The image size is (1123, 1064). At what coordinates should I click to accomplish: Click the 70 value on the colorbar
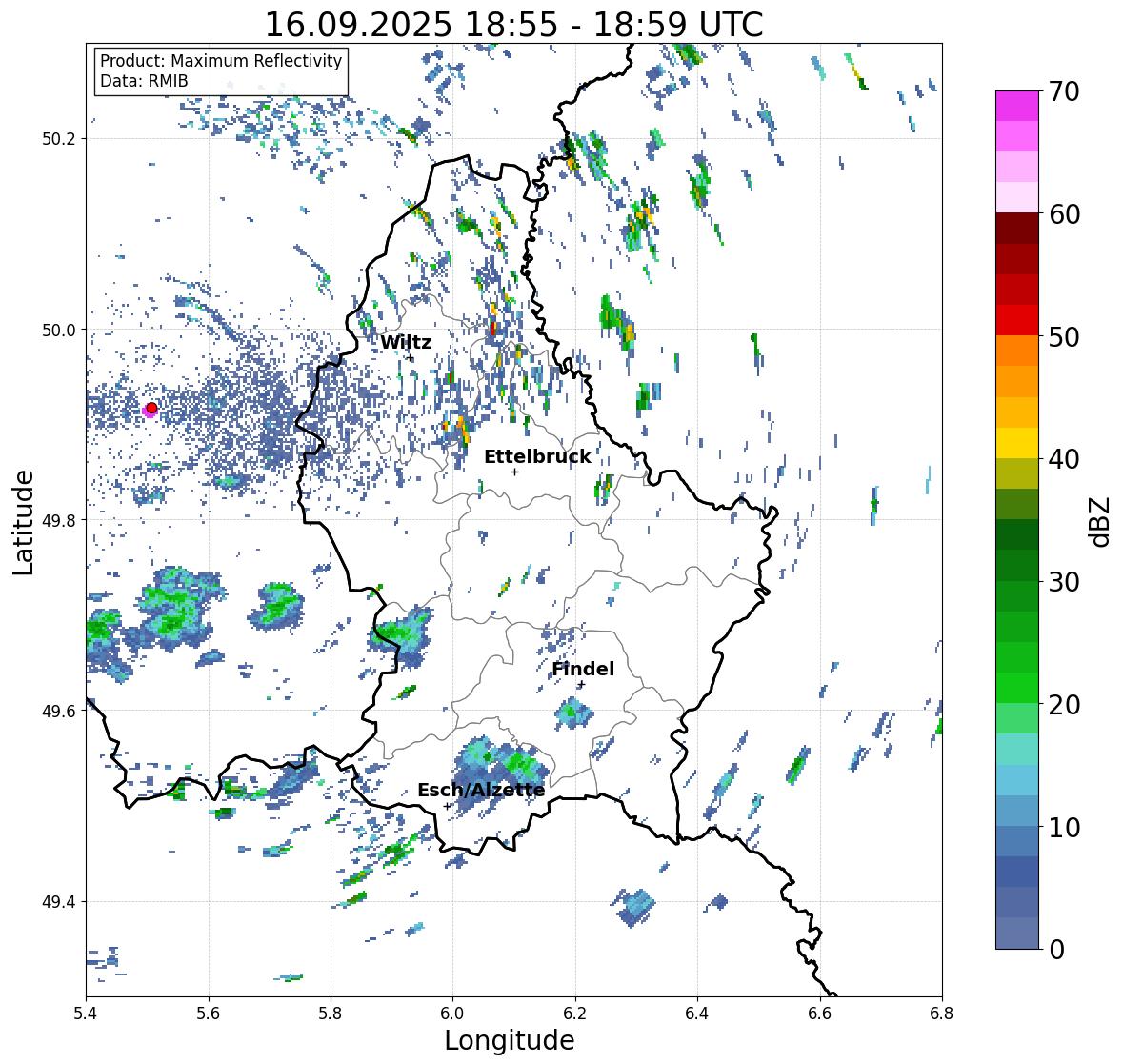coord(1063,91)
